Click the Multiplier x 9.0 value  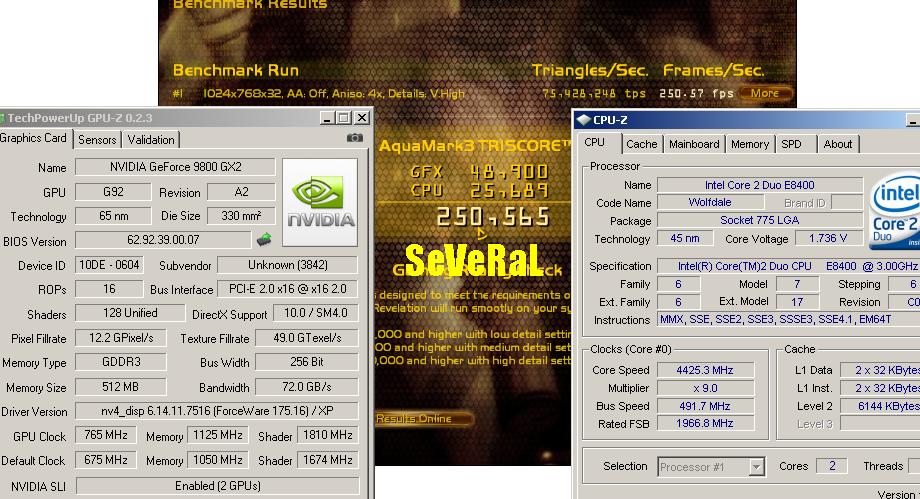point(705,388)
